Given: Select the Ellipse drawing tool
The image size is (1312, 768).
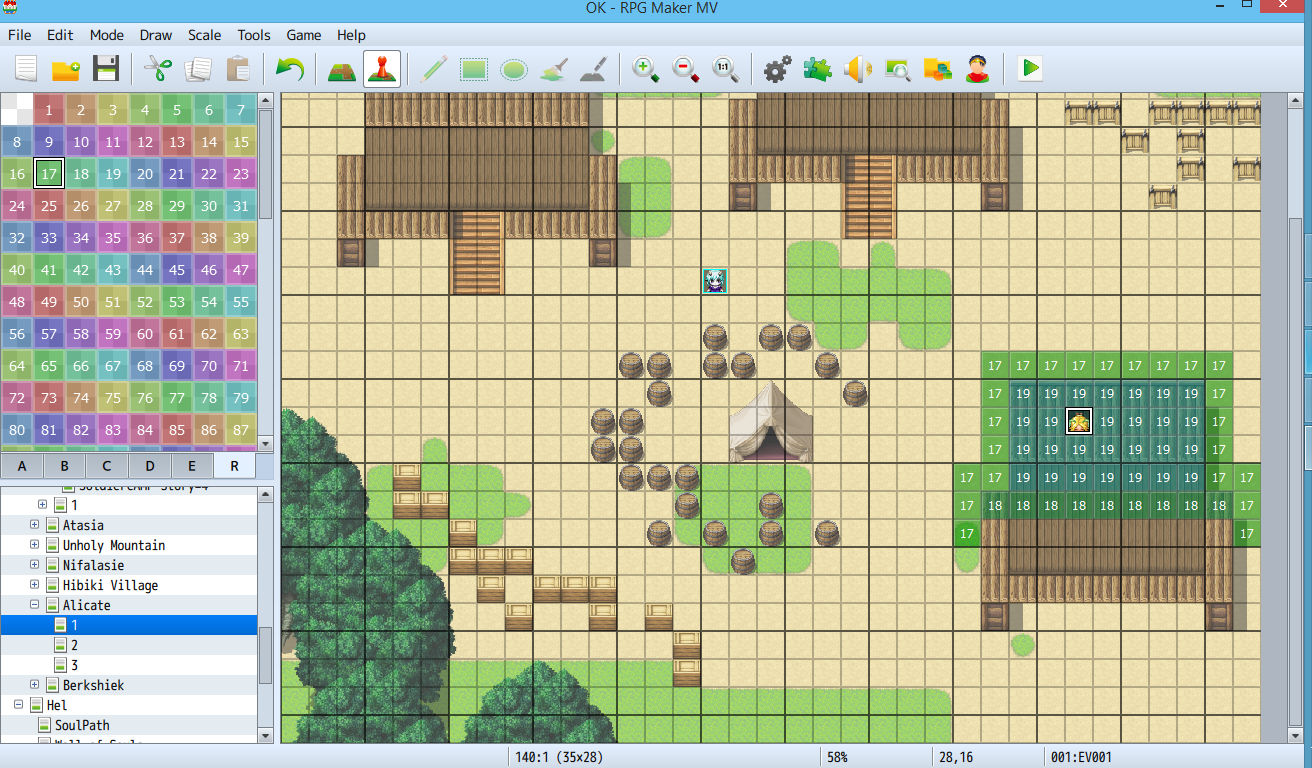Looking at the screenshot, I should click(514, 69).
